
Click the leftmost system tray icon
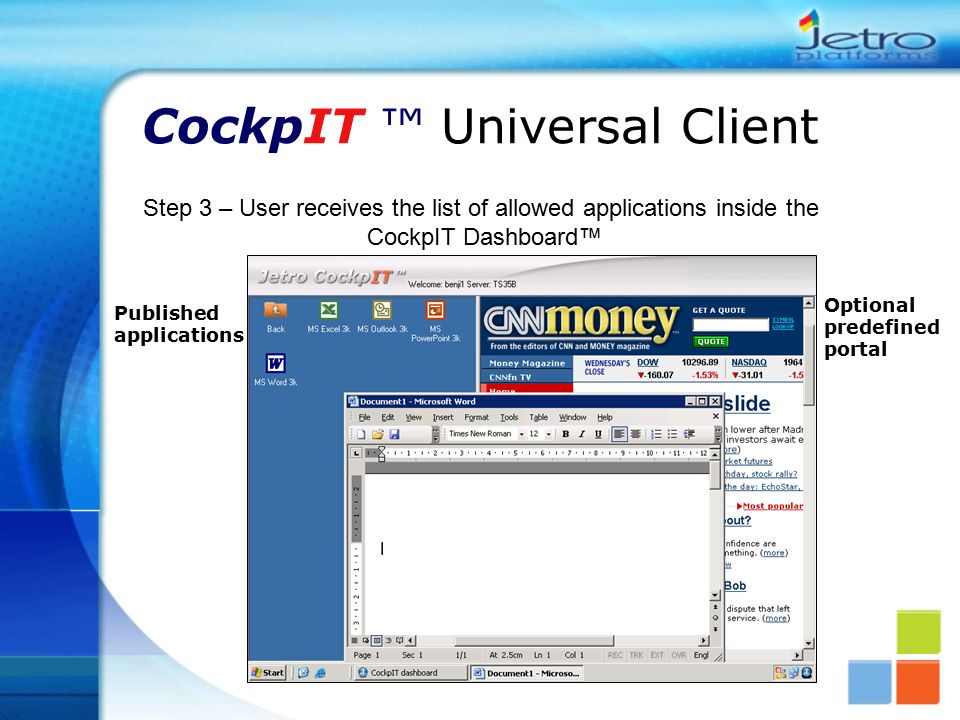click(781, 673)
